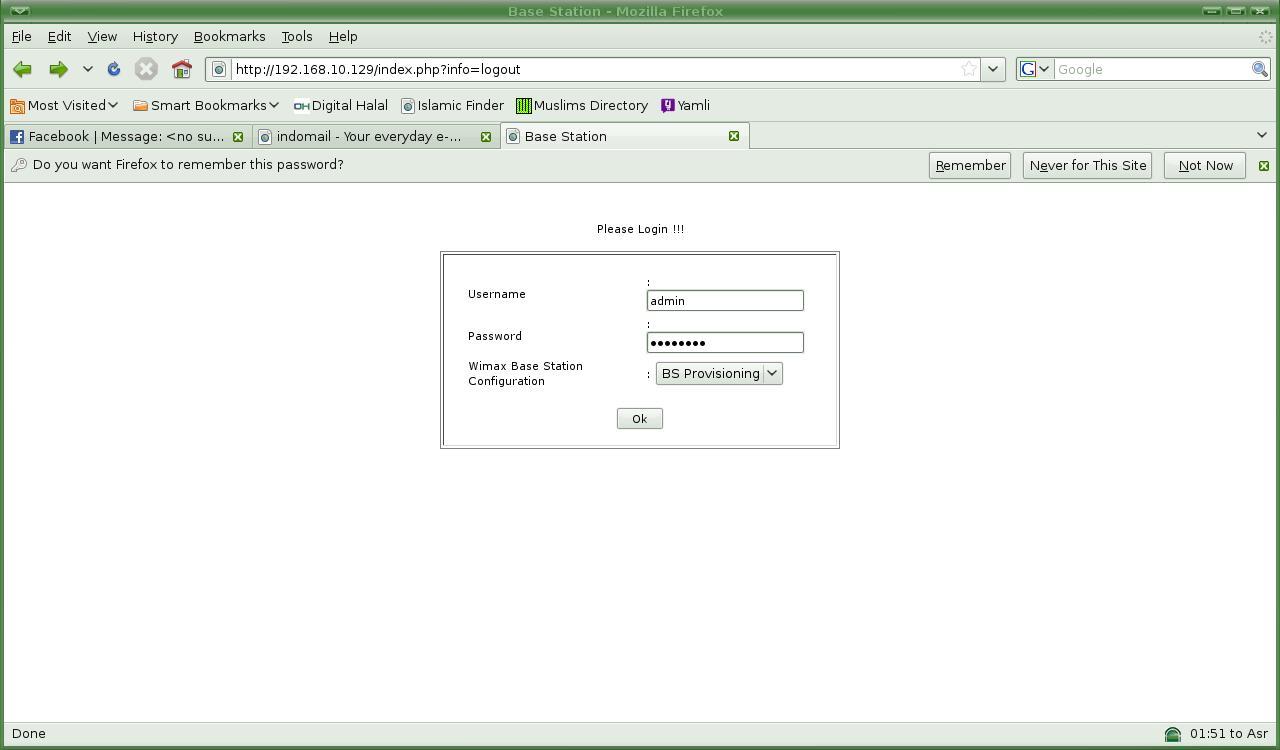The height and width of the screenshot is (750, 1280).
Task: Go forward with the green forward arrow
Action: [x=58, y=69]
